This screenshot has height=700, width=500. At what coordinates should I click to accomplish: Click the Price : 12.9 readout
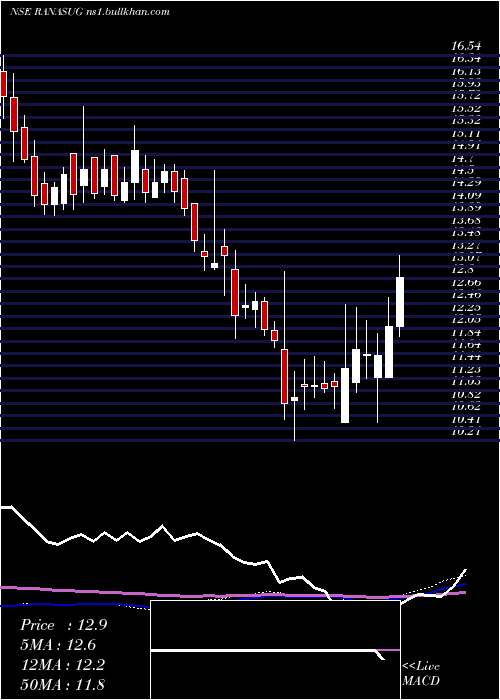(63, 625)
